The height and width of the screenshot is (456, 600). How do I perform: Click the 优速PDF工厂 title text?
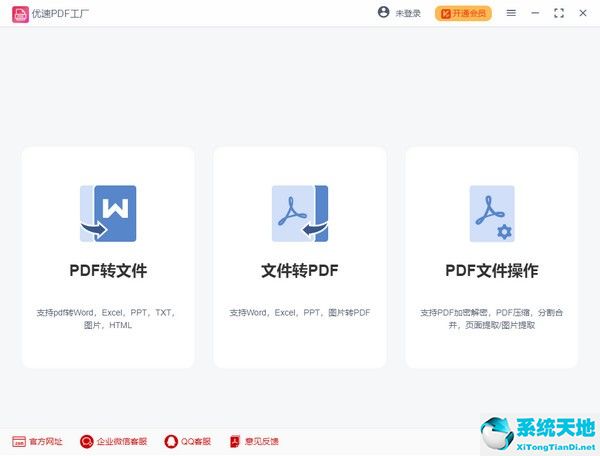coord(60,14)
